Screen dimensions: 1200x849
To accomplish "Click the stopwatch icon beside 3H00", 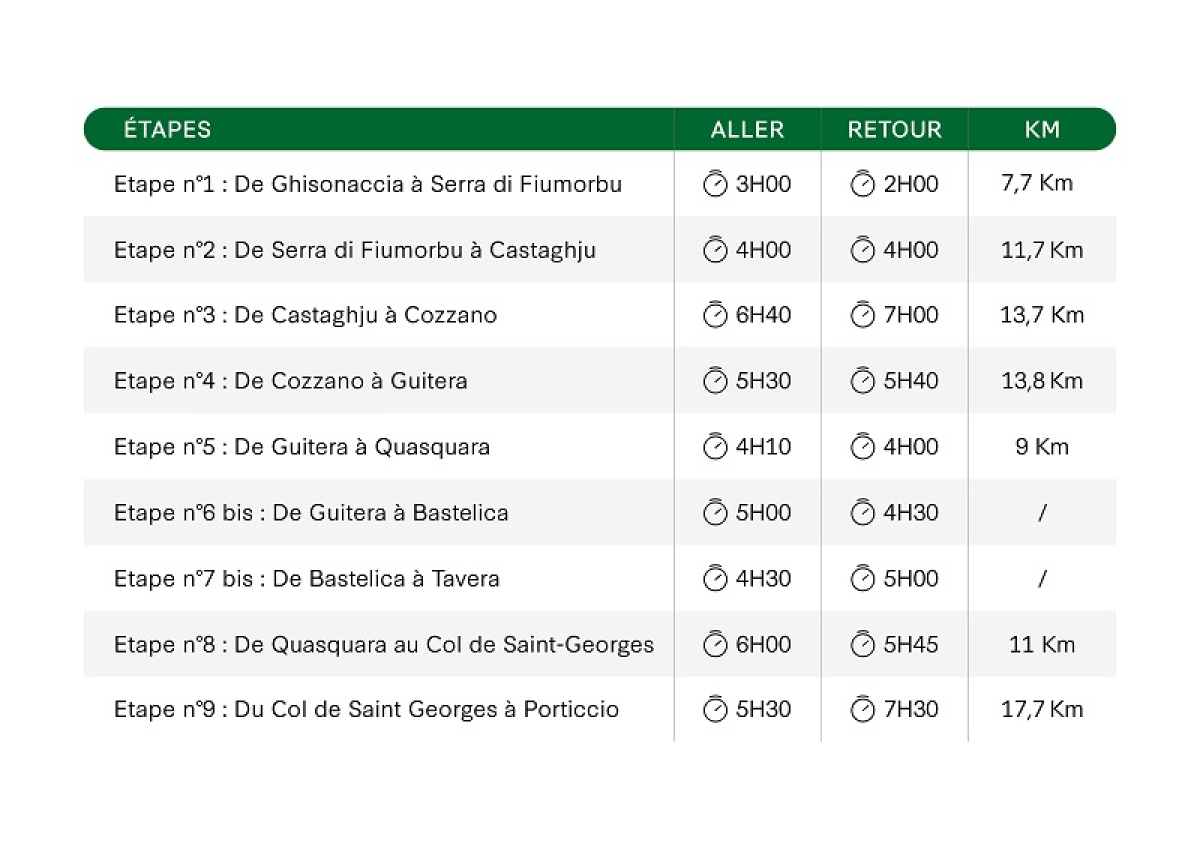I will pyautogui.click(x=715, y=184).
